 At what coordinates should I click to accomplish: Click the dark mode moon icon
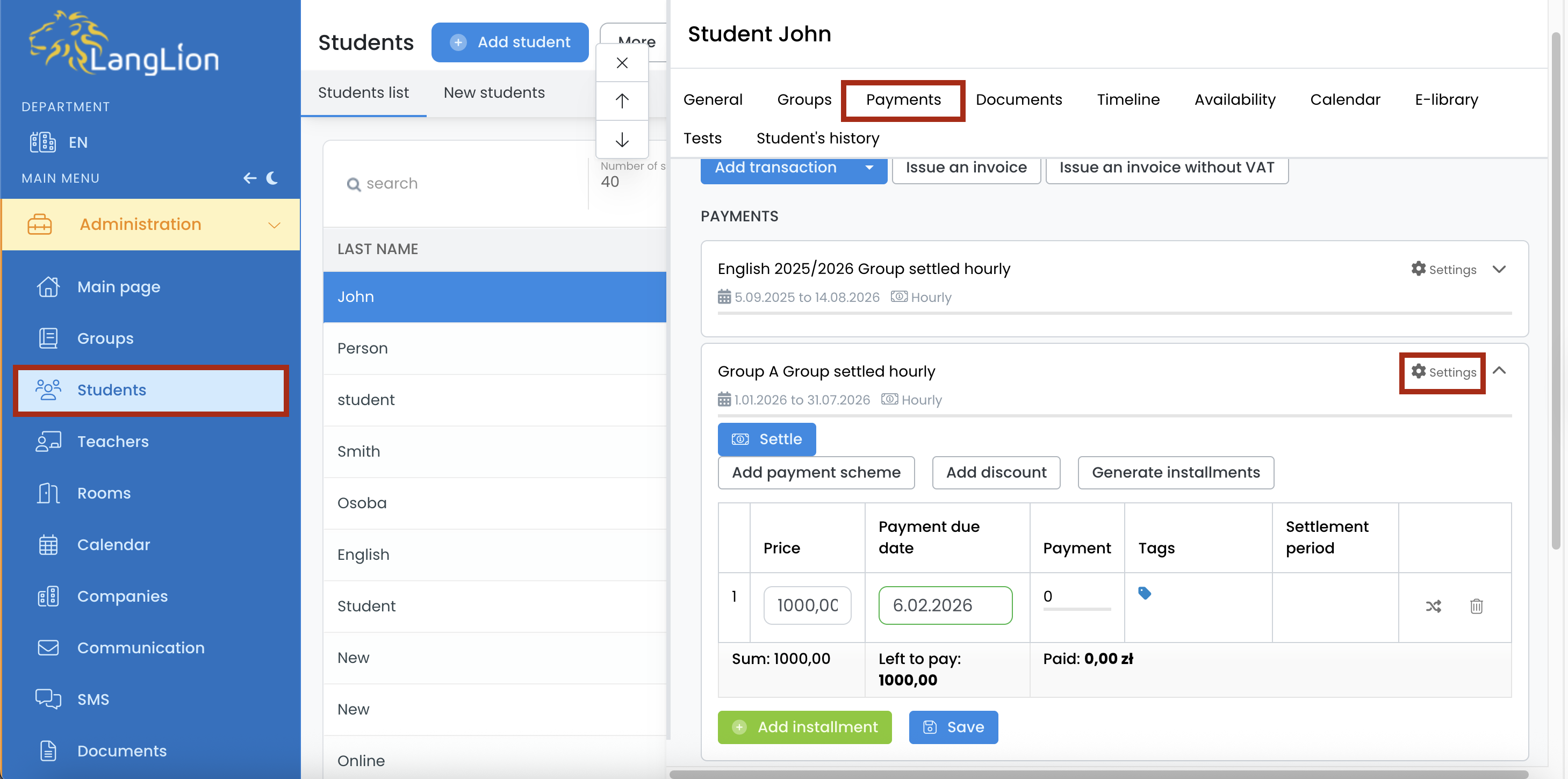tap(272, 178)
